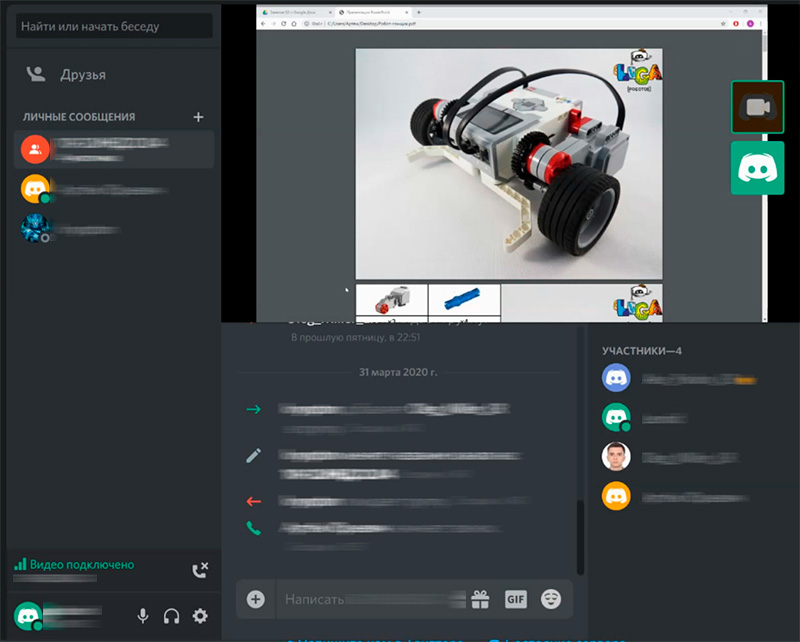
Task: Click the 'Видео подключено' connection status
Action: (82, 565)
